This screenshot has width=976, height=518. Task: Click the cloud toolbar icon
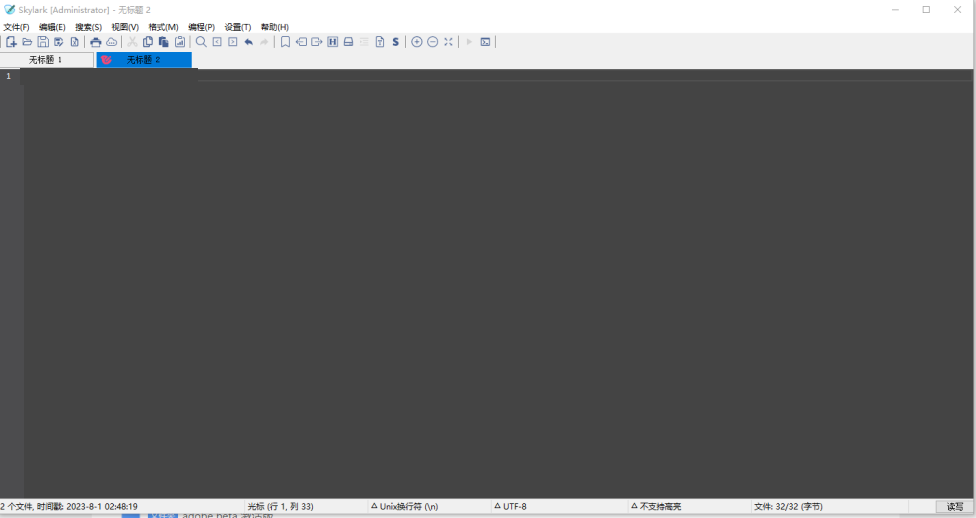pyautogui.click(x=111, y=42)
